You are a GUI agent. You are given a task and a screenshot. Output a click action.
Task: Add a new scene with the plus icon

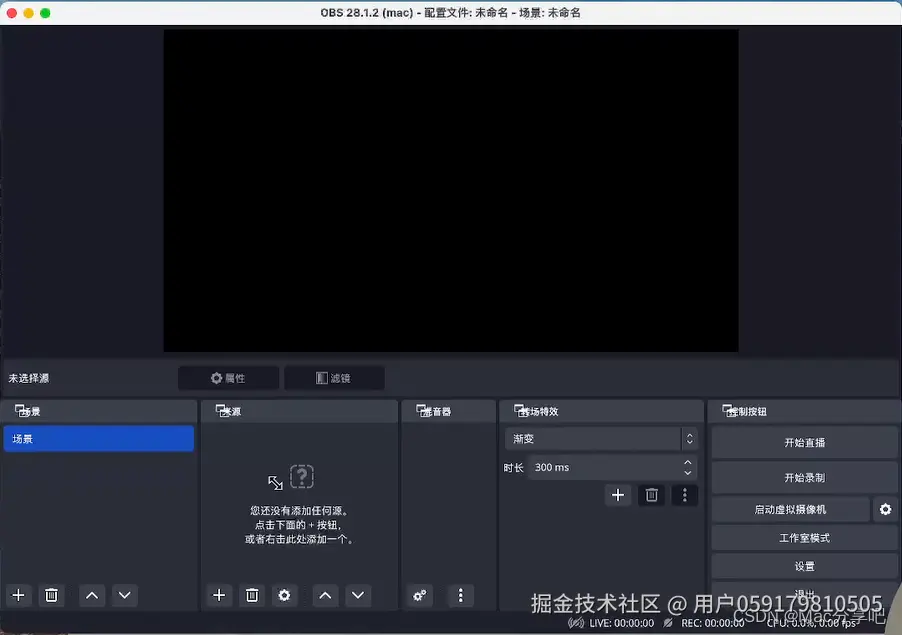[18, 595]
